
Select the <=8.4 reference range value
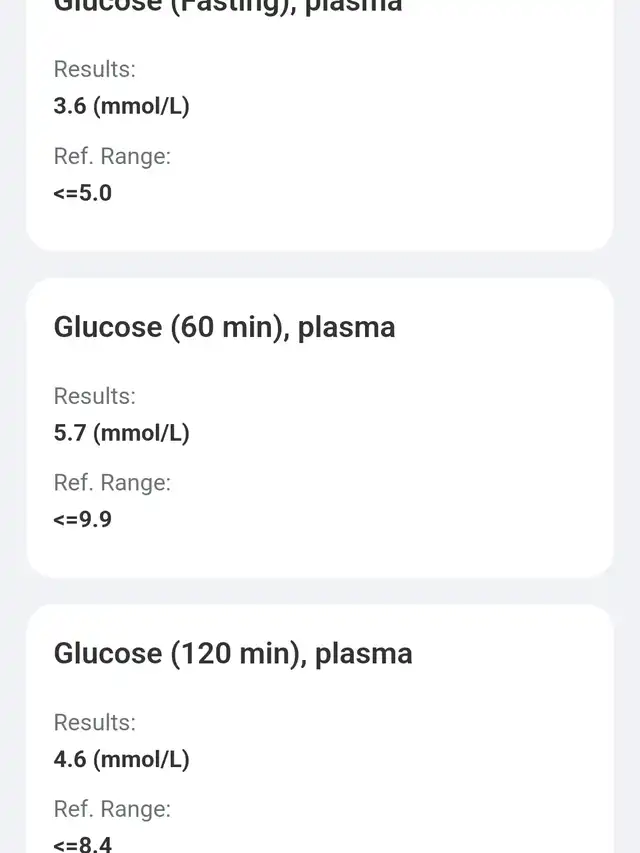(x=82, y=844)
